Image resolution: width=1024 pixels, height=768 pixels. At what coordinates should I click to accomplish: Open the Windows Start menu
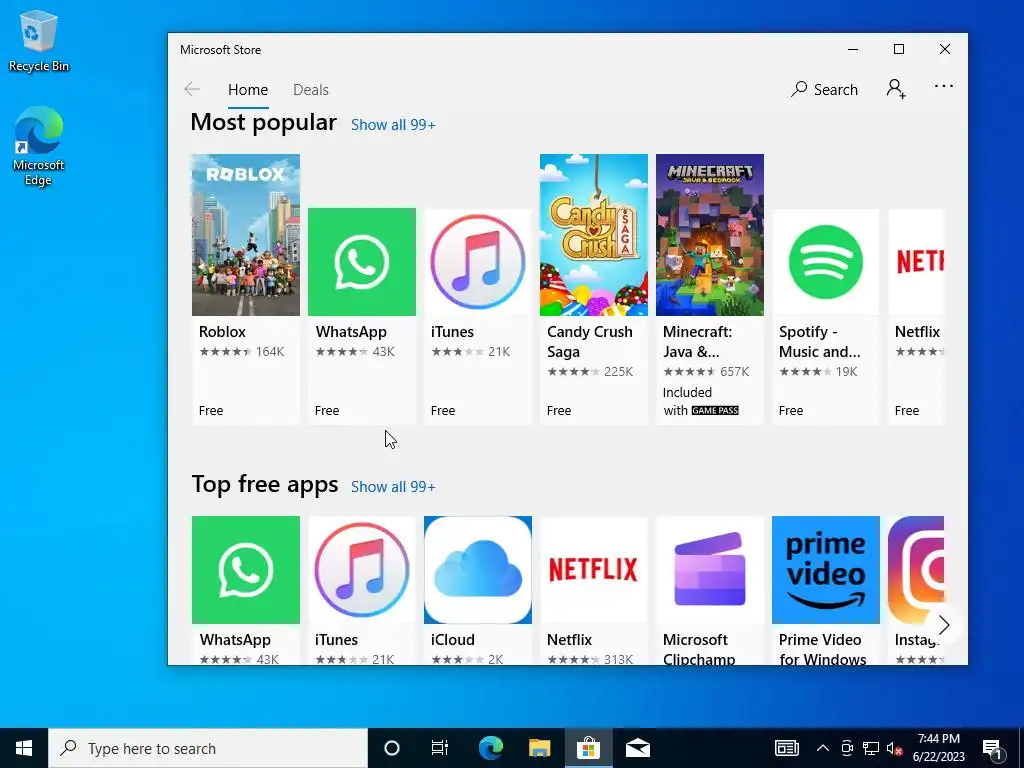24,748
